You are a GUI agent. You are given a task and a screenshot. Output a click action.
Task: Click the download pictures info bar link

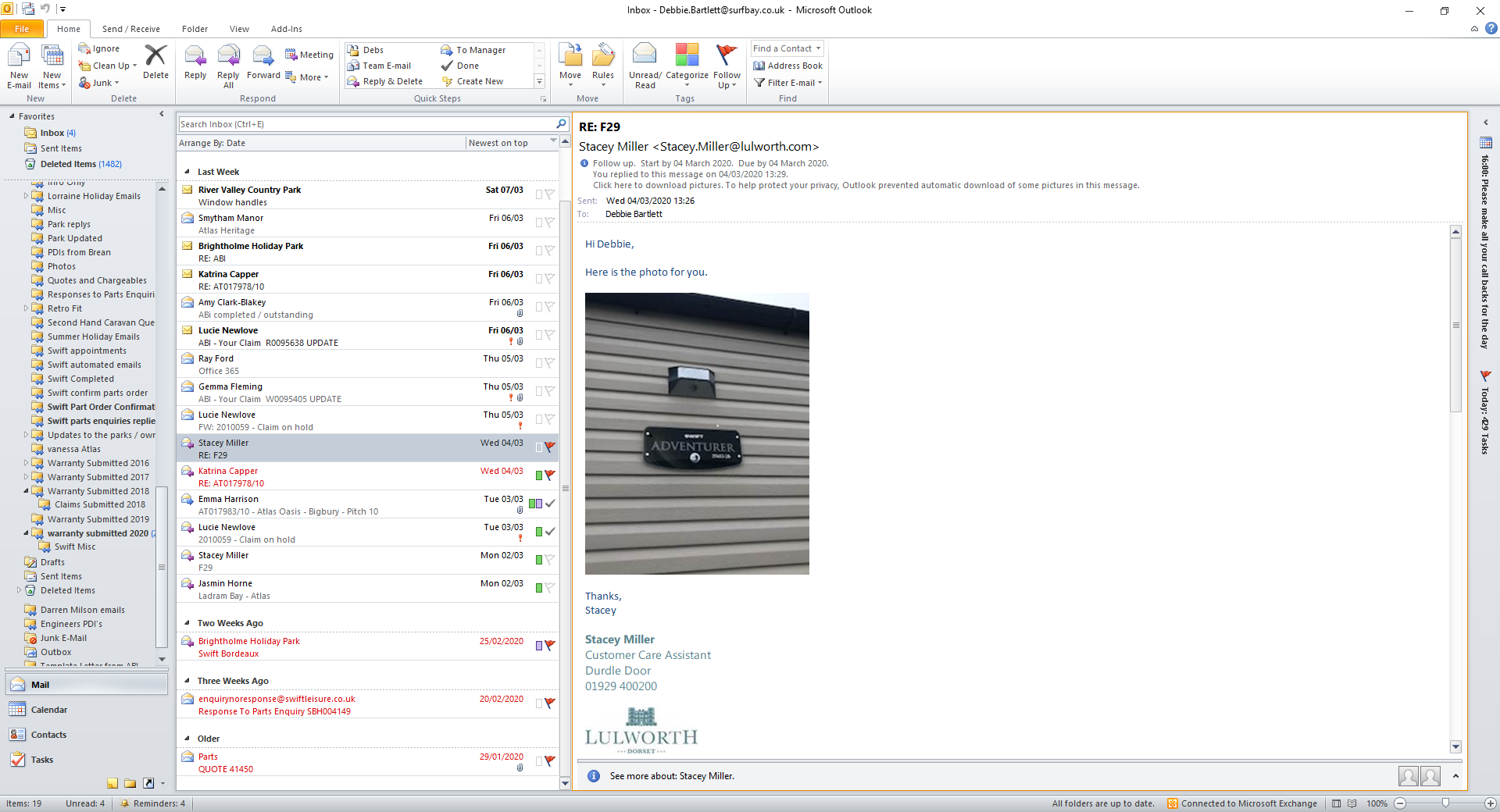coord(866,186)
